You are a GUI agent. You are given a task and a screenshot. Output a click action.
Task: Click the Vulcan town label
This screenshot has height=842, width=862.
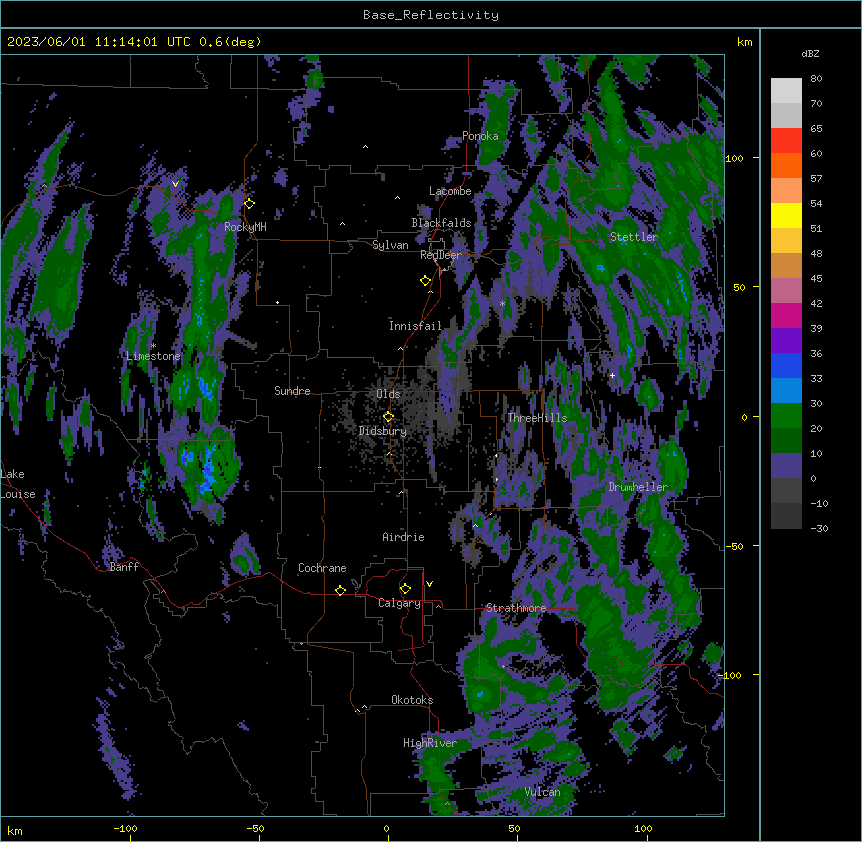(x=543, y=792)
